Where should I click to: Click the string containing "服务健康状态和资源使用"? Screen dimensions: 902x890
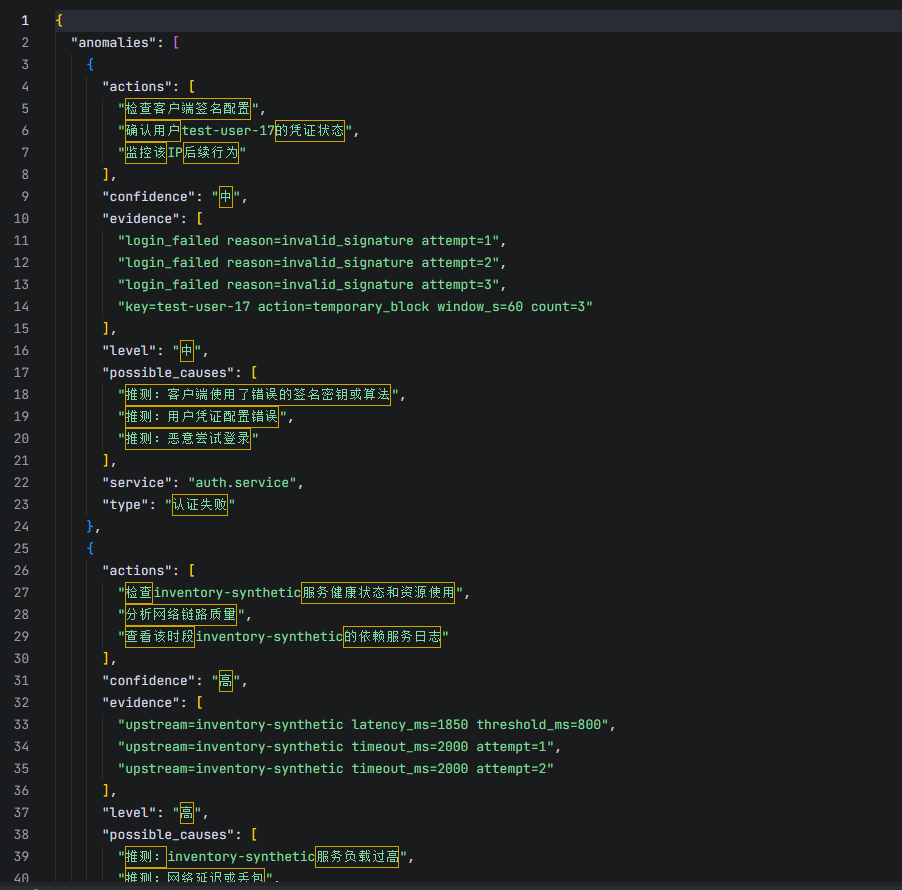click(x=291, y=593)
